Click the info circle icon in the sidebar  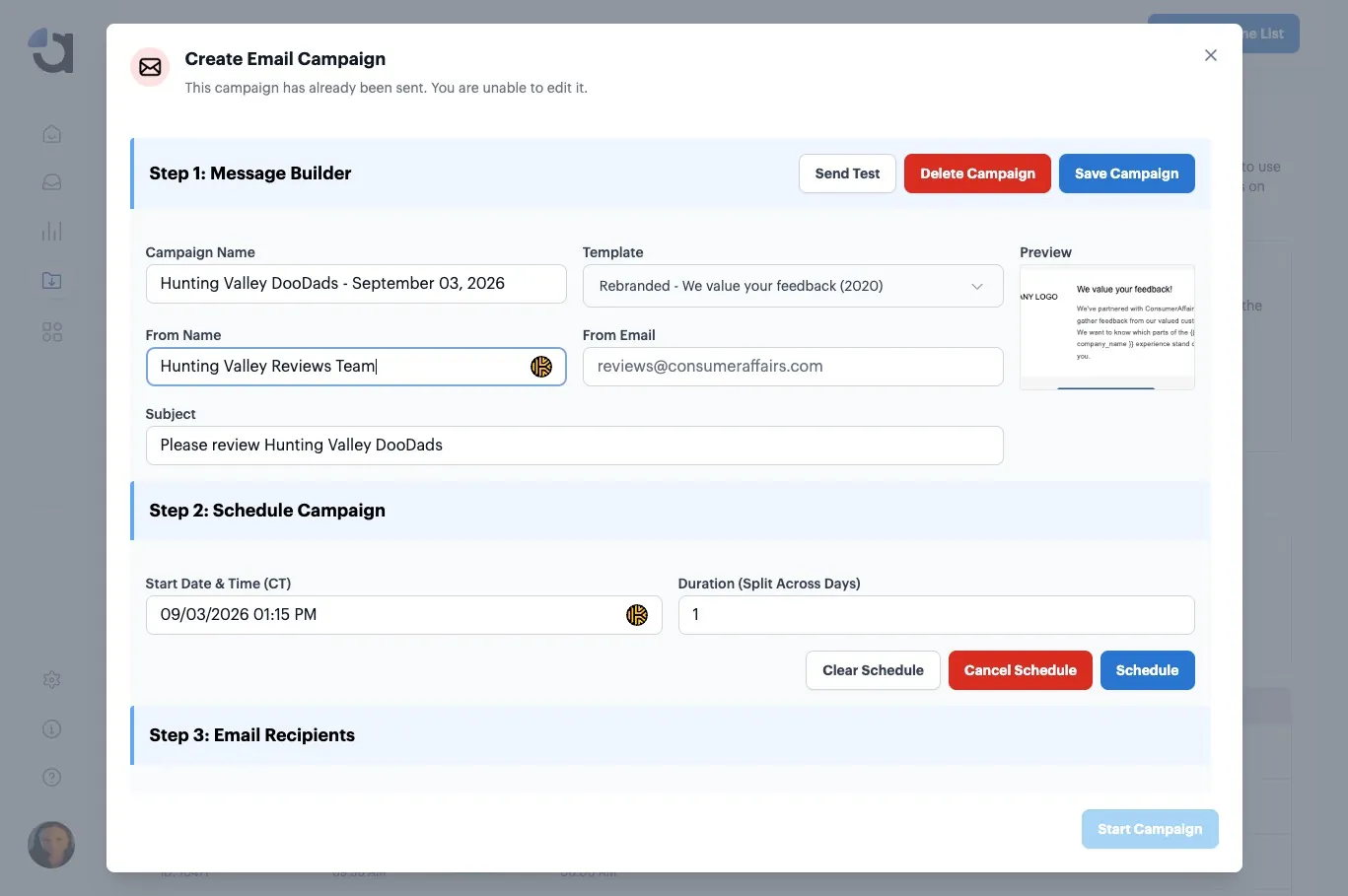click(52, 728)
